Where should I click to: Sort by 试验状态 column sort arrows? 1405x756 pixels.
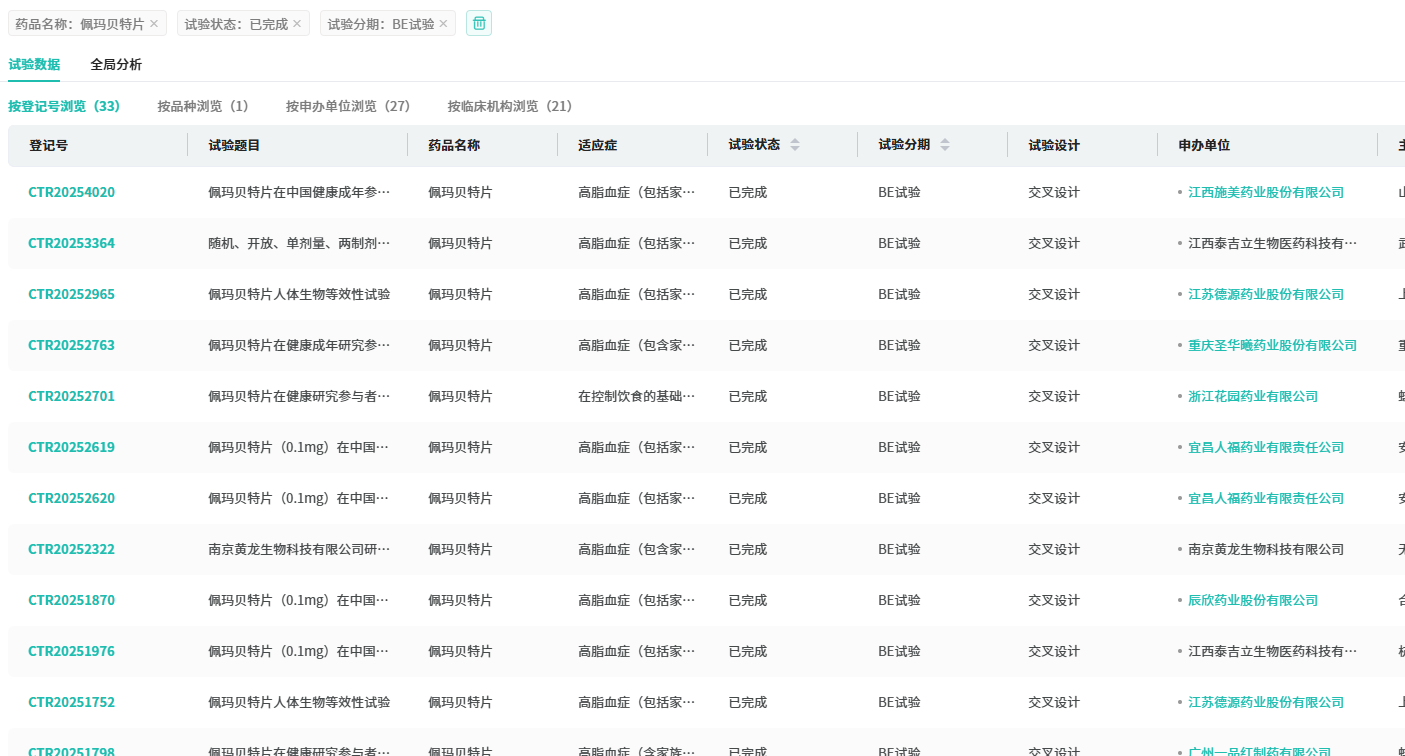click(x=795, y=145)
